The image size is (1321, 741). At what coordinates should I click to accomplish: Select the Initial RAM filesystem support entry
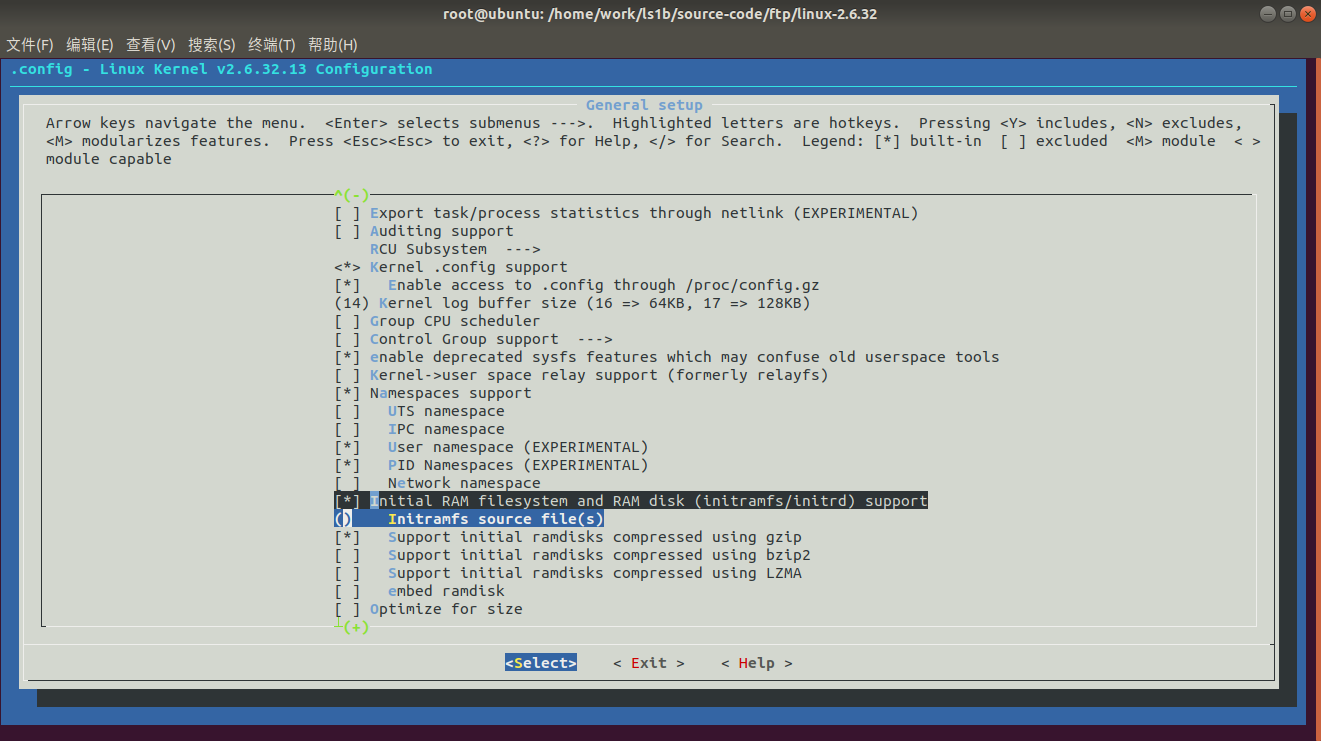pos(630,500)
